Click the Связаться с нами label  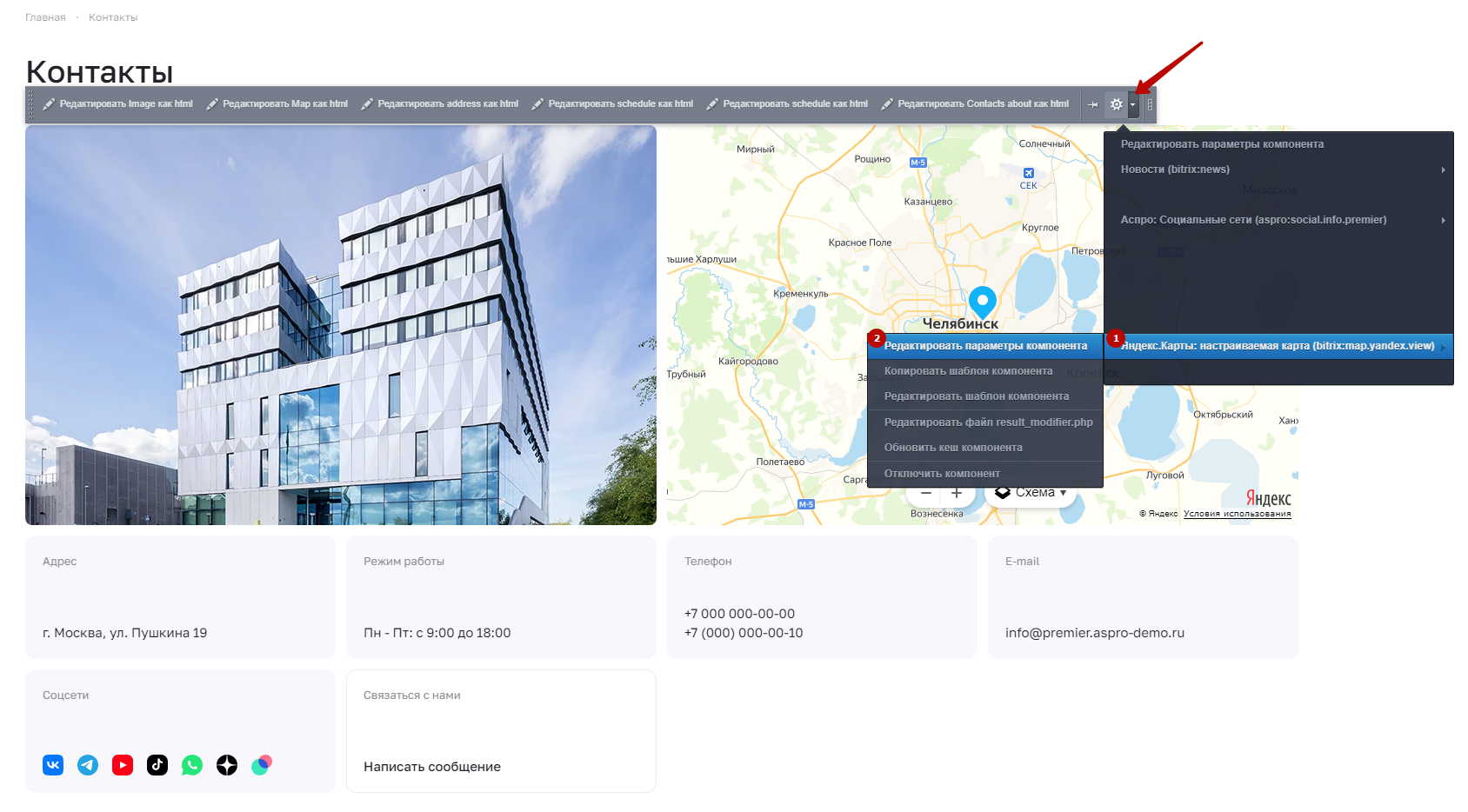(x=412, y=696)
